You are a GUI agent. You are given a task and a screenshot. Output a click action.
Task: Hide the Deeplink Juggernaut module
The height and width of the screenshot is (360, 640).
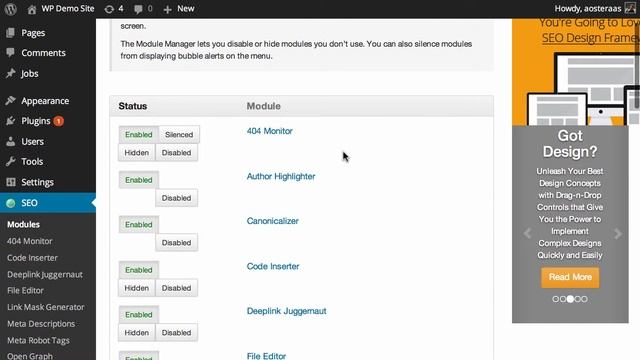(137, 333)
